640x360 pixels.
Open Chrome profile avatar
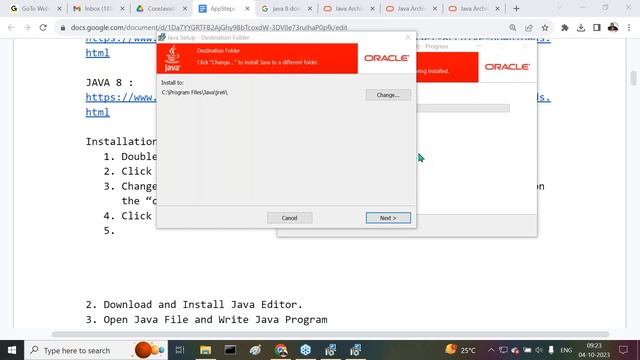613,28
